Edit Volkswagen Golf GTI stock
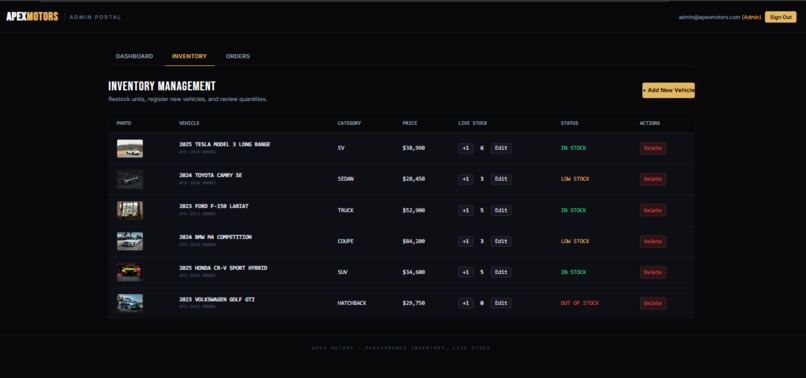The image size is (806, 378). click(501, 303)
